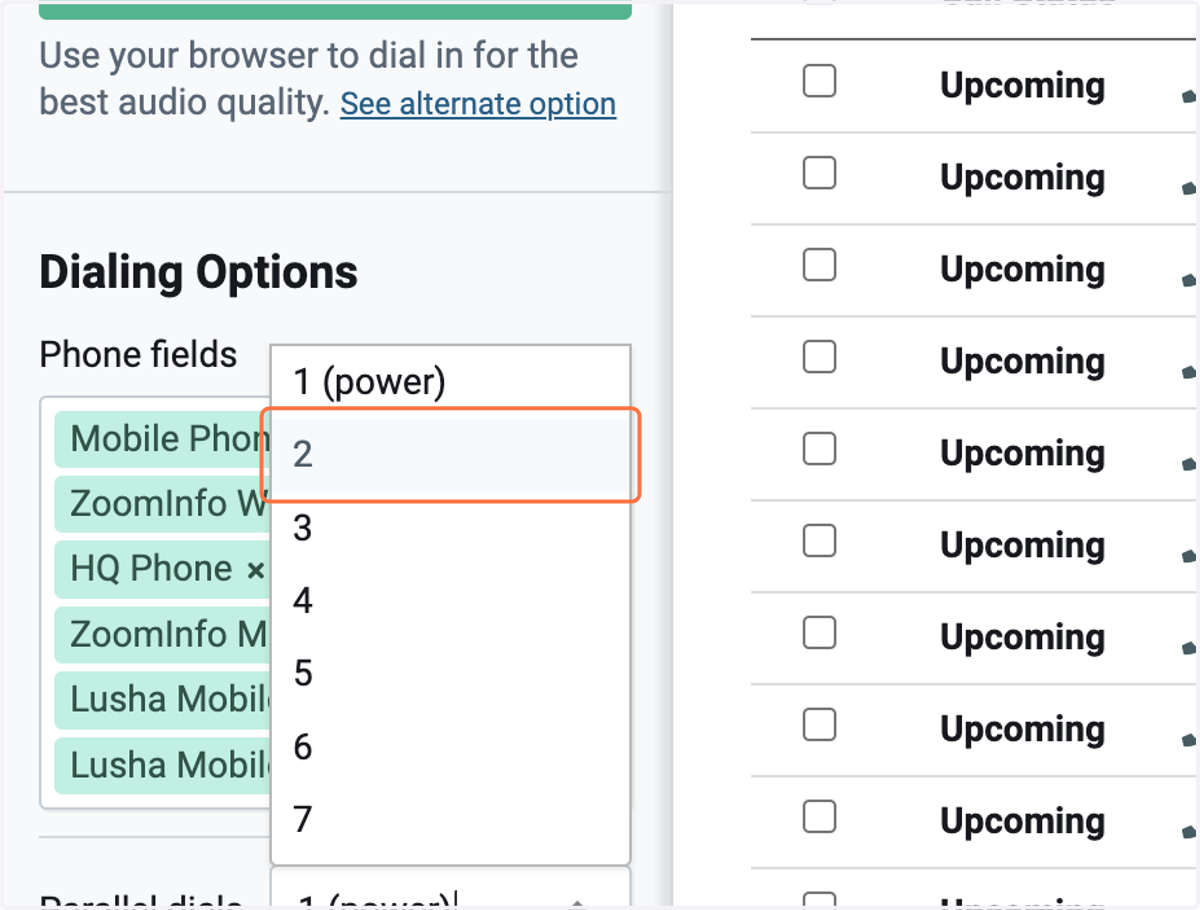Remove the HQ Phone tag with ×
Viewport: 1200px width, 910px height.
[256, 570]
